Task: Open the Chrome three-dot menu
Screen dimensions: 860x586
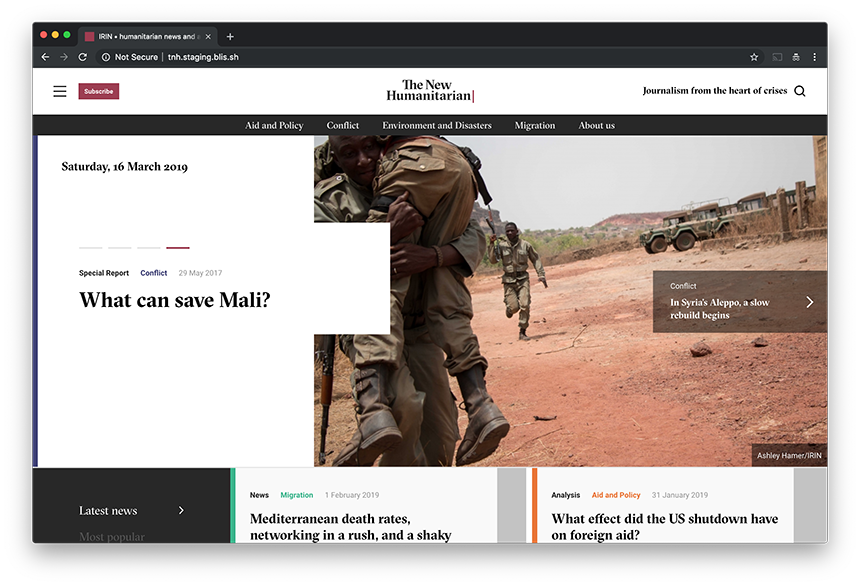Action: click(814, 57)
